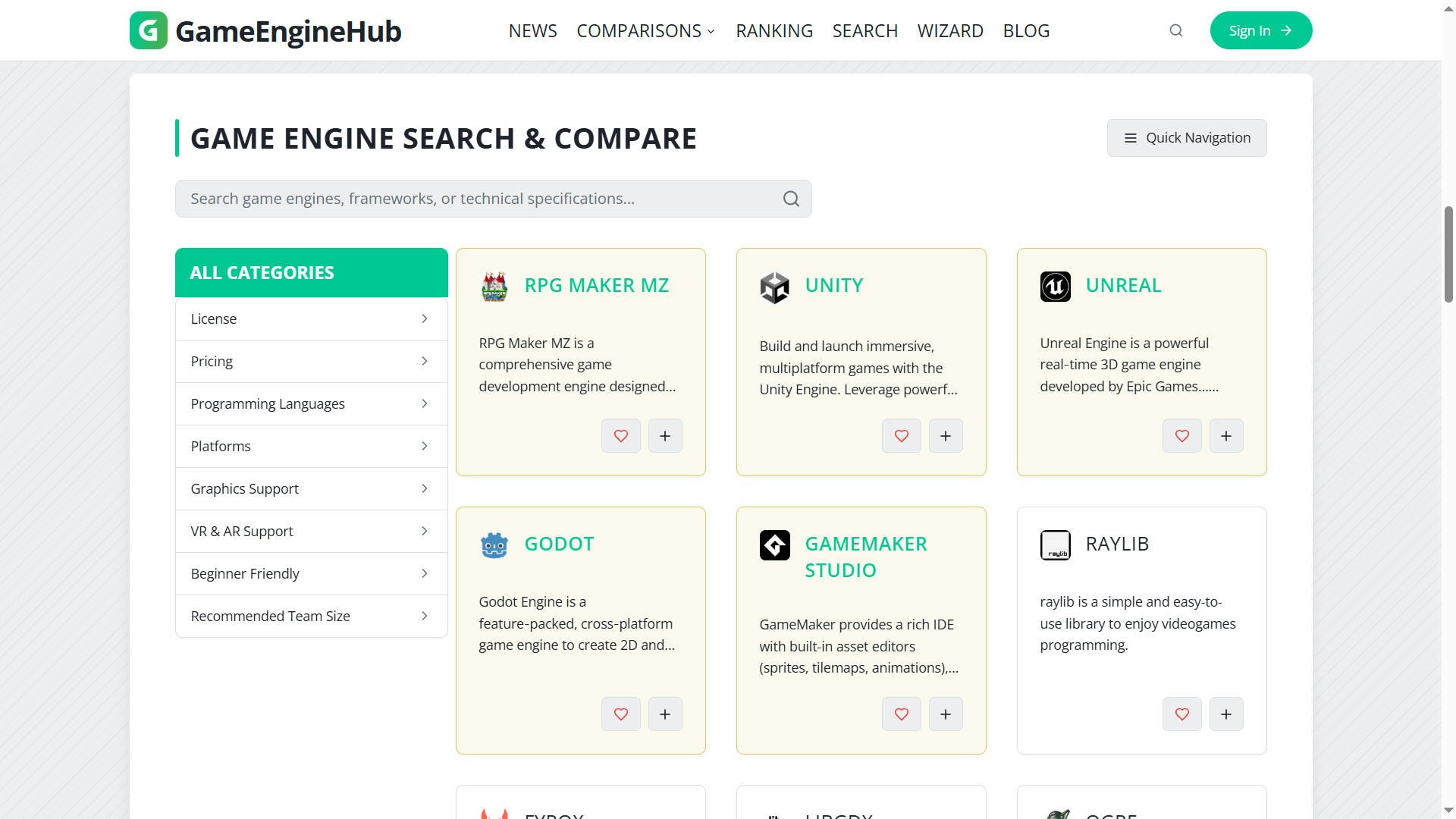
Task: Click the GameMaker Studio icon
Action: tap(774, 545)
